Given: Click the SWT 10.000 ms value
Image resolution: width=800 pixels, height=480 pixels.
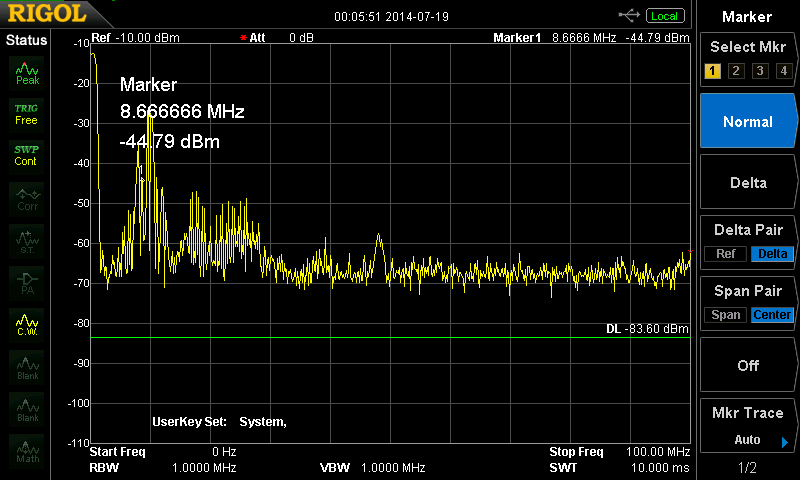Looking at the screenshot, I should 660,467.
